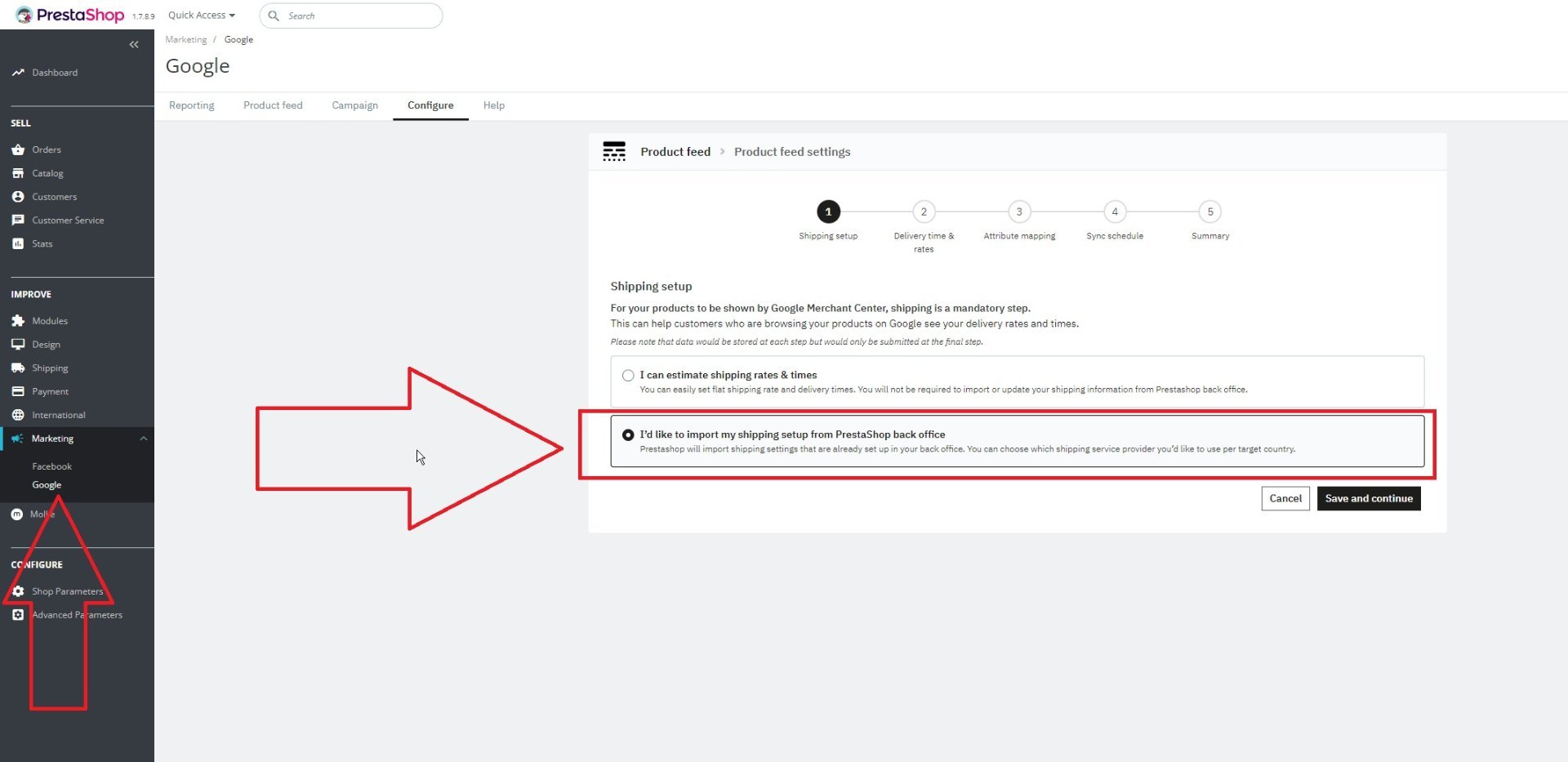1568x762 pixels.
Task: Click the version number 1.7.8.9
Action: [x=143, y=16]
